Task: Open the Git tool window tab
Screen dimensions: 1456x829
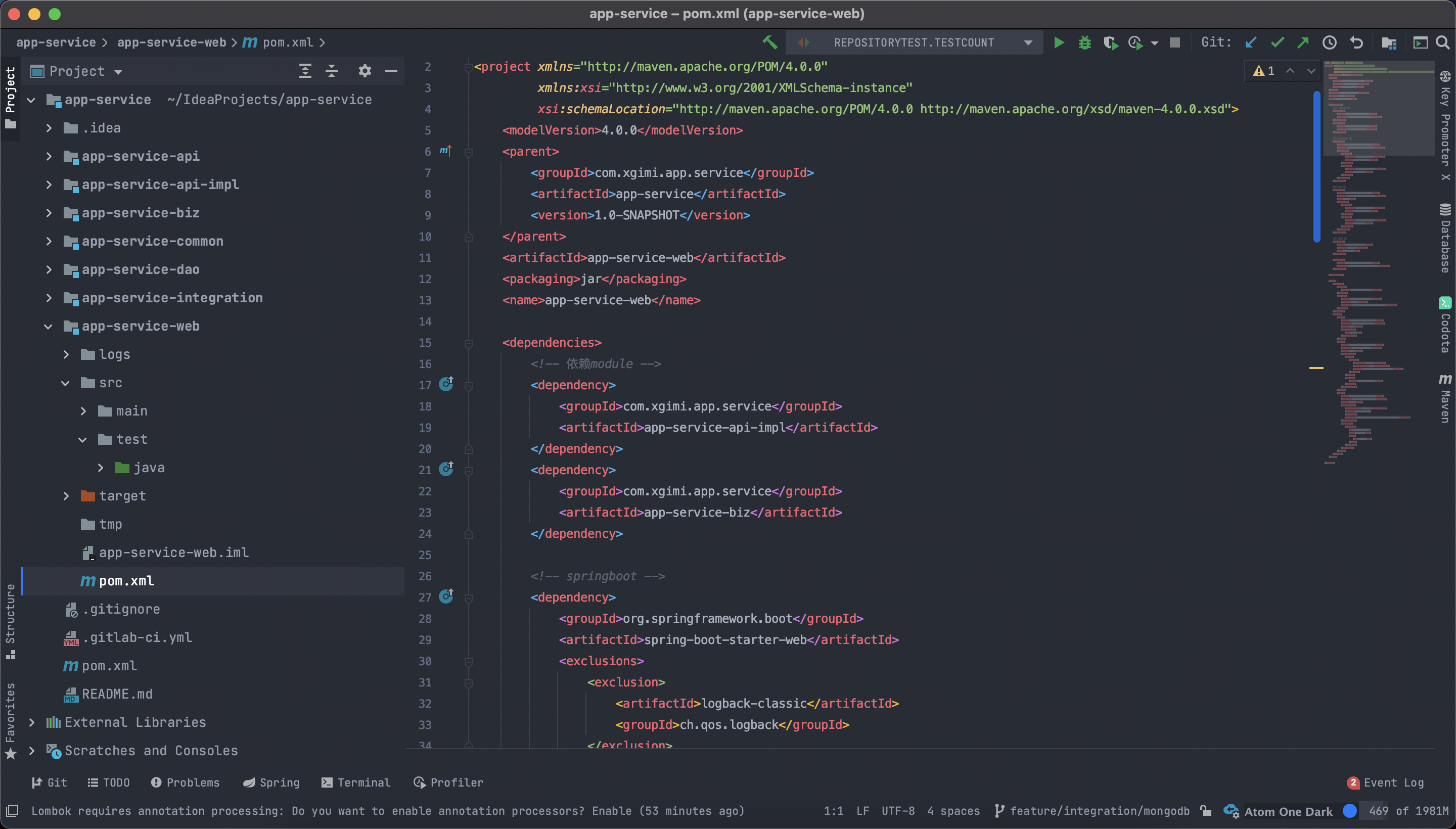Action: 50,782
